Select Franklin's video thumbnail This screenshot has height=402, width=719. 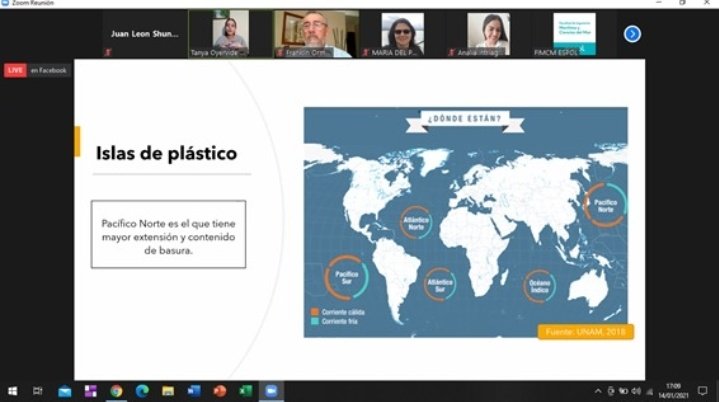pyautogui.click(x=316, y=34)
